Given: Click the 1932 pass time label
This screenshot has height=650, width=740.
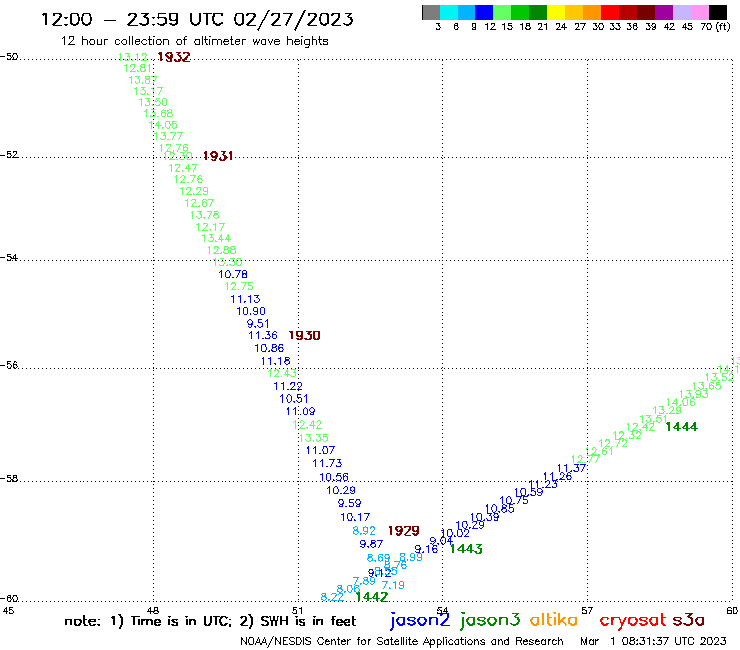Looking at the screenshot, I should pyautogui.click(x=174, y=57).
